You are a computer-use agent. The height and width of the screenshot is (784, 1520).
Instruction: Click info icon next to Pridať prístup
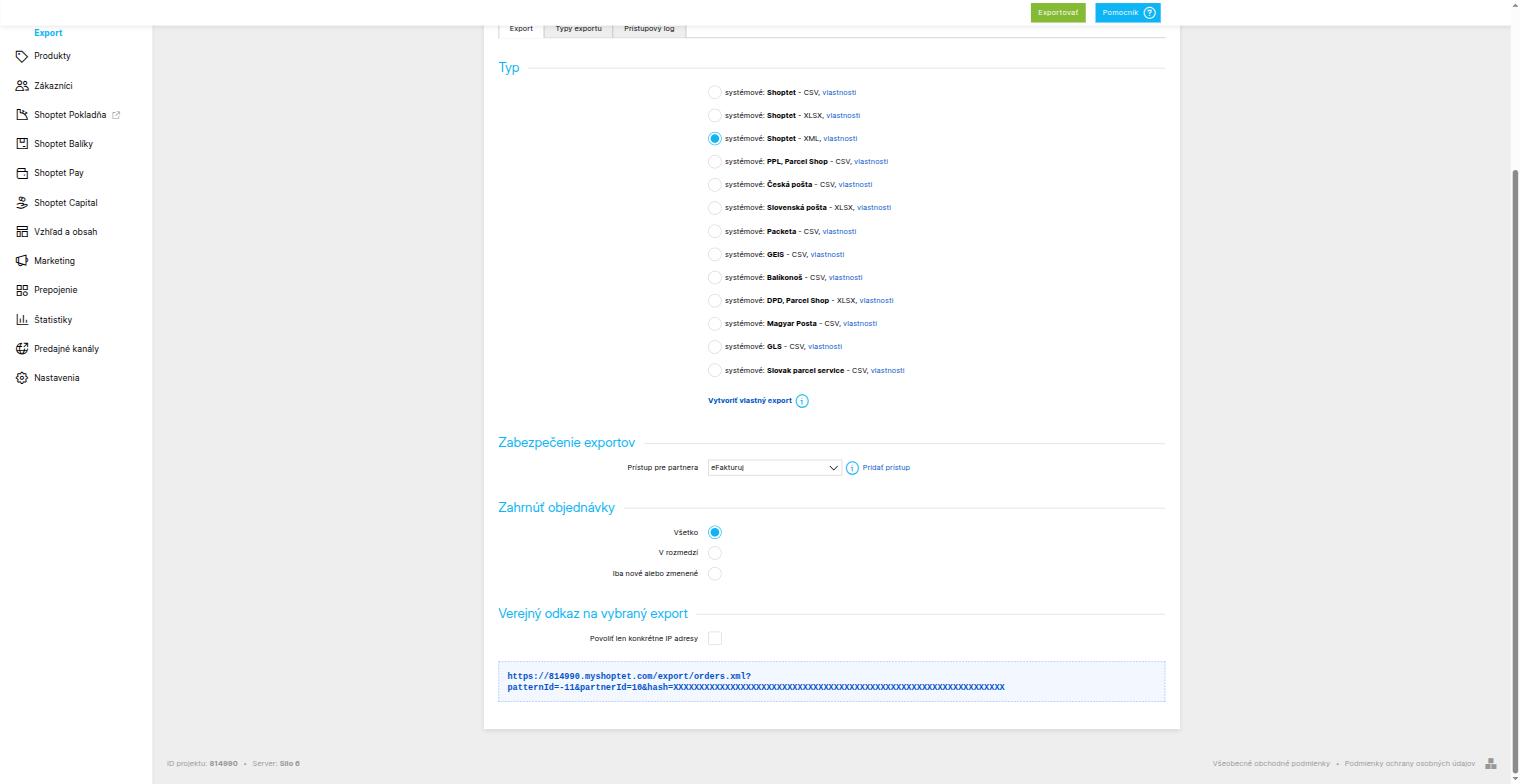(x=852, y=468)
